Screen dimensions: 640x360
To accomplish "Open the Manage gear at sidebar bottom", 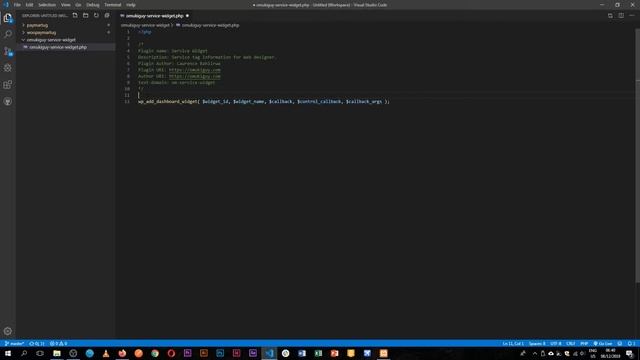I will 8,331.
